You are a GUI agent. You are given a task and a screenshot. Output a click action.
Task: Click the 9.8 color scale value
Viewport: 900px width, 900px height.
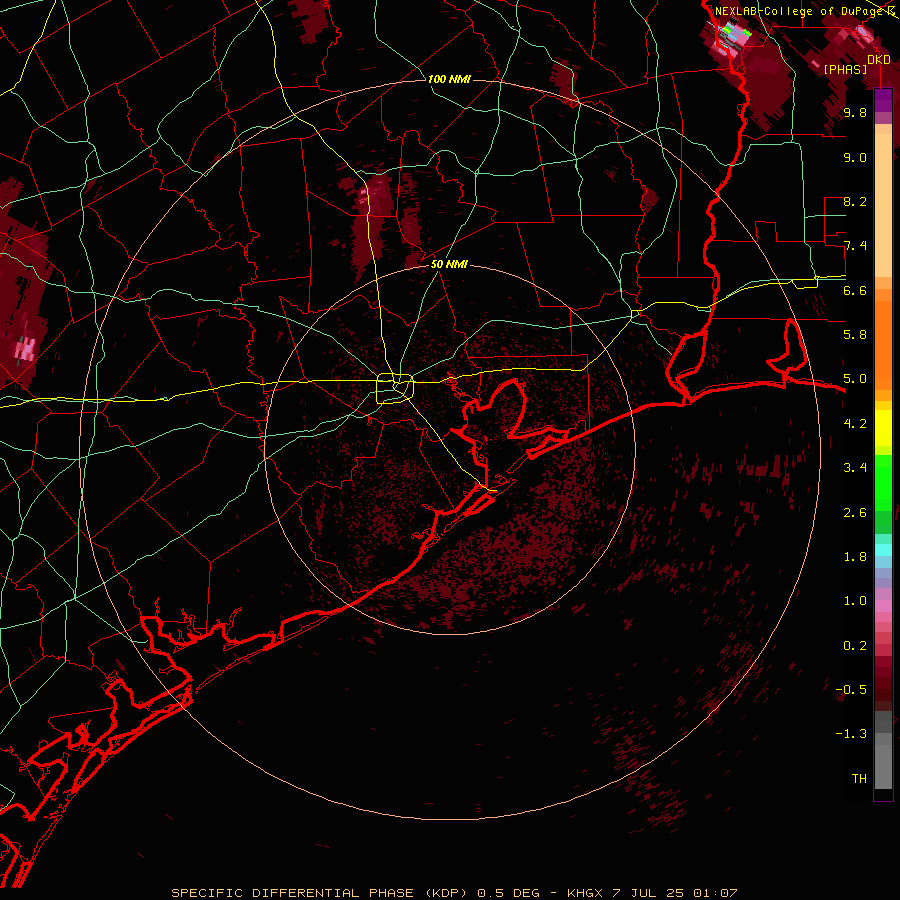(x=855, y=112)
